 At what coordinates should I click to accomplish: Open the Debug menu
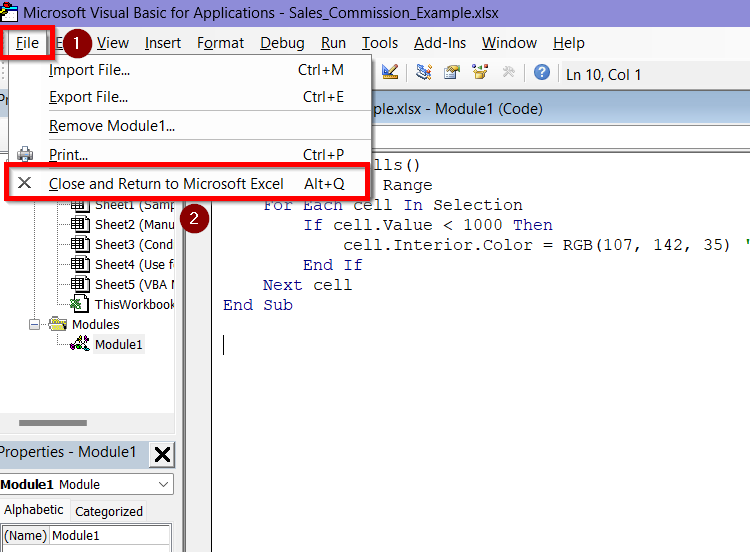(x=282, y=43)
